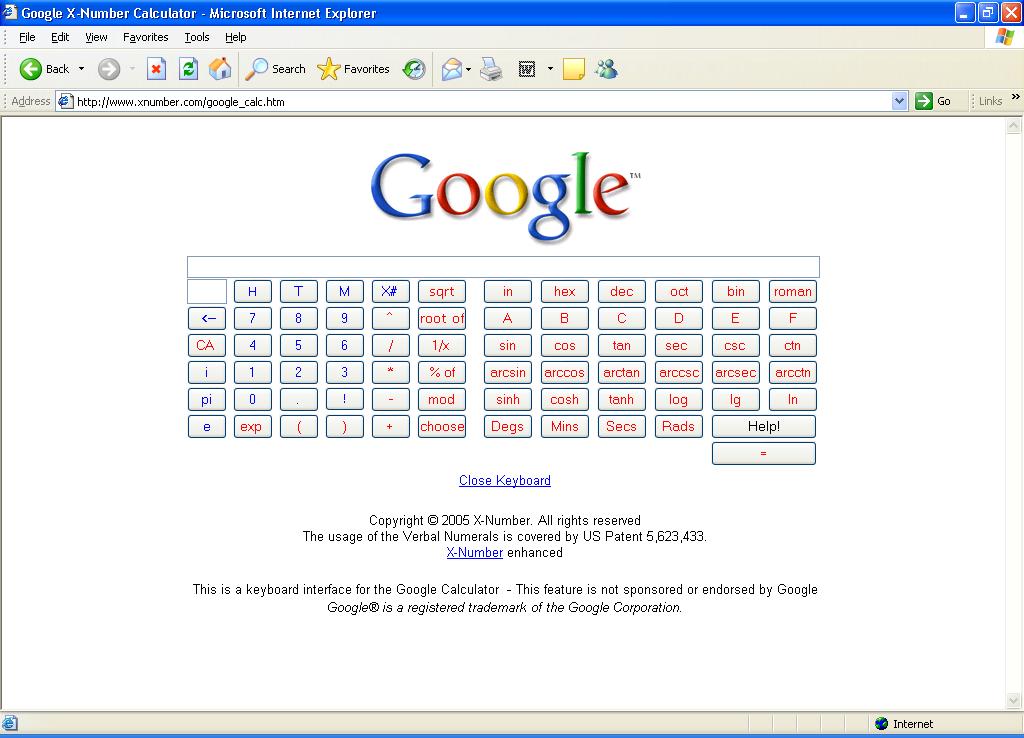Screen dimensions: 1024x738
Task: Click the status bar page icon
Action: [x=10, y=724]
